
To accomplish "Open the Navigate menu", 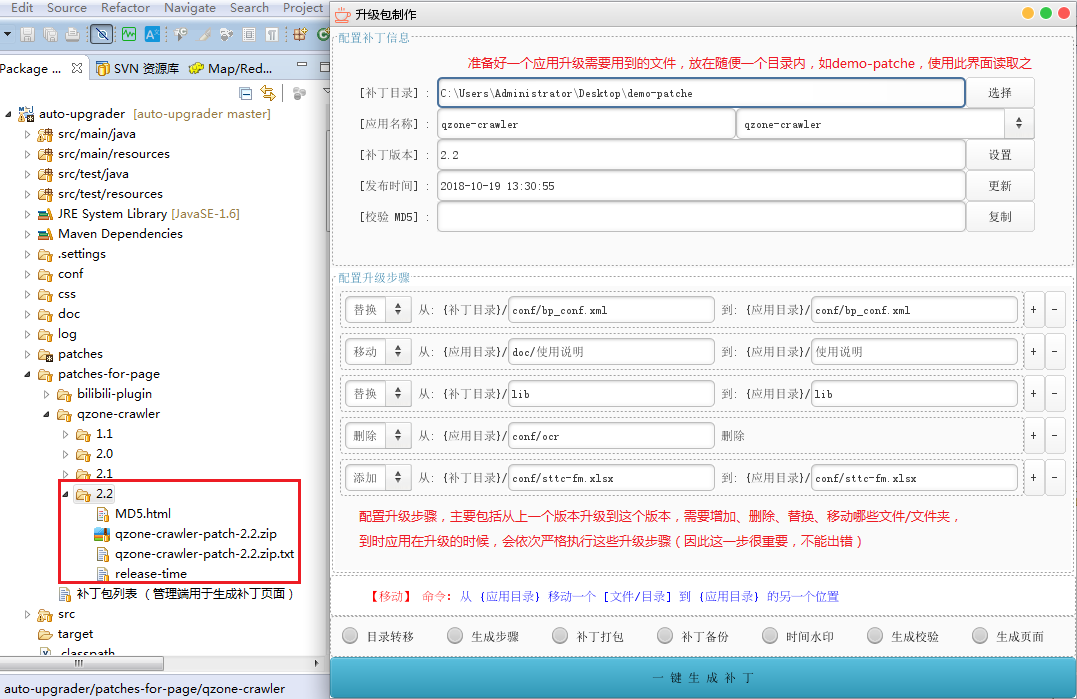I will coord(190,8).
